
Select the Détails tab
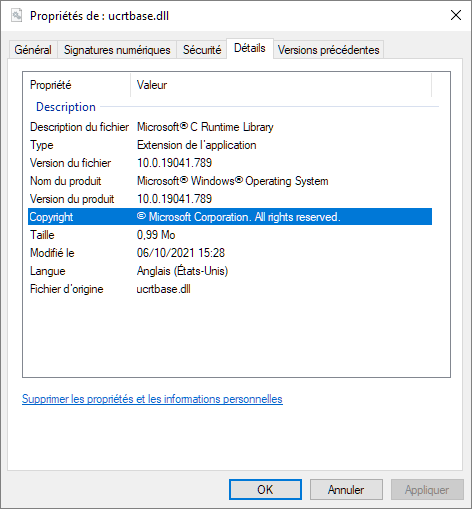pyautogui.click(x=250, y=48)
